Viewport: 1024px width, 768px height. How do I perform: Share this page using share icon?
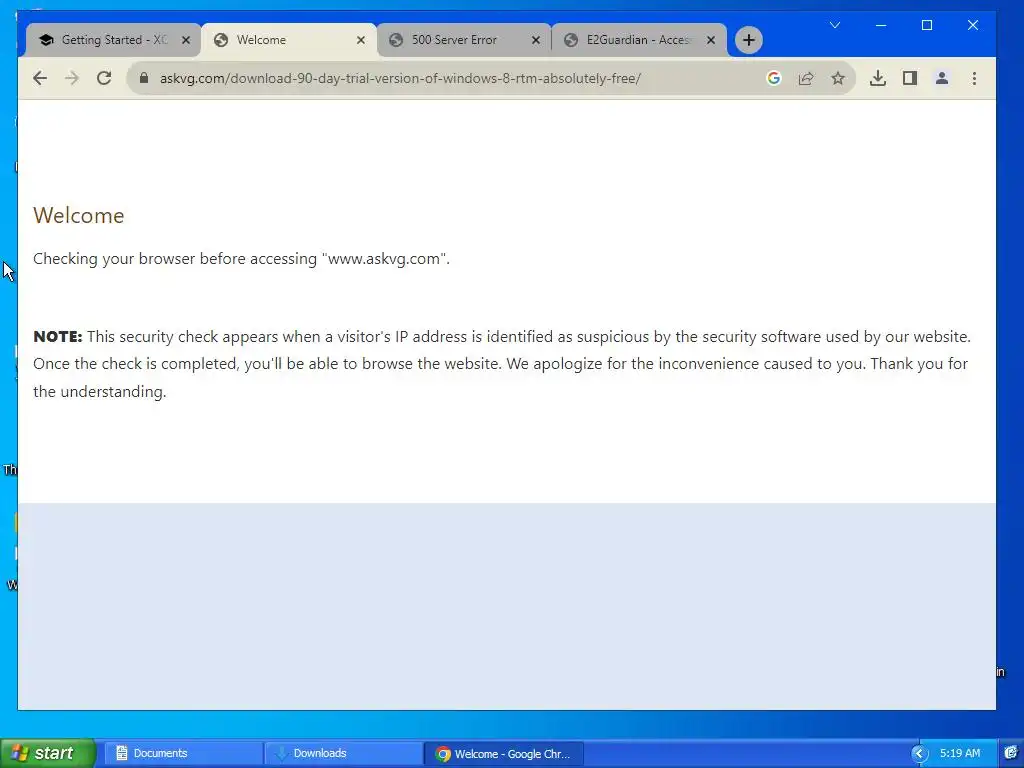pos(806,78)
